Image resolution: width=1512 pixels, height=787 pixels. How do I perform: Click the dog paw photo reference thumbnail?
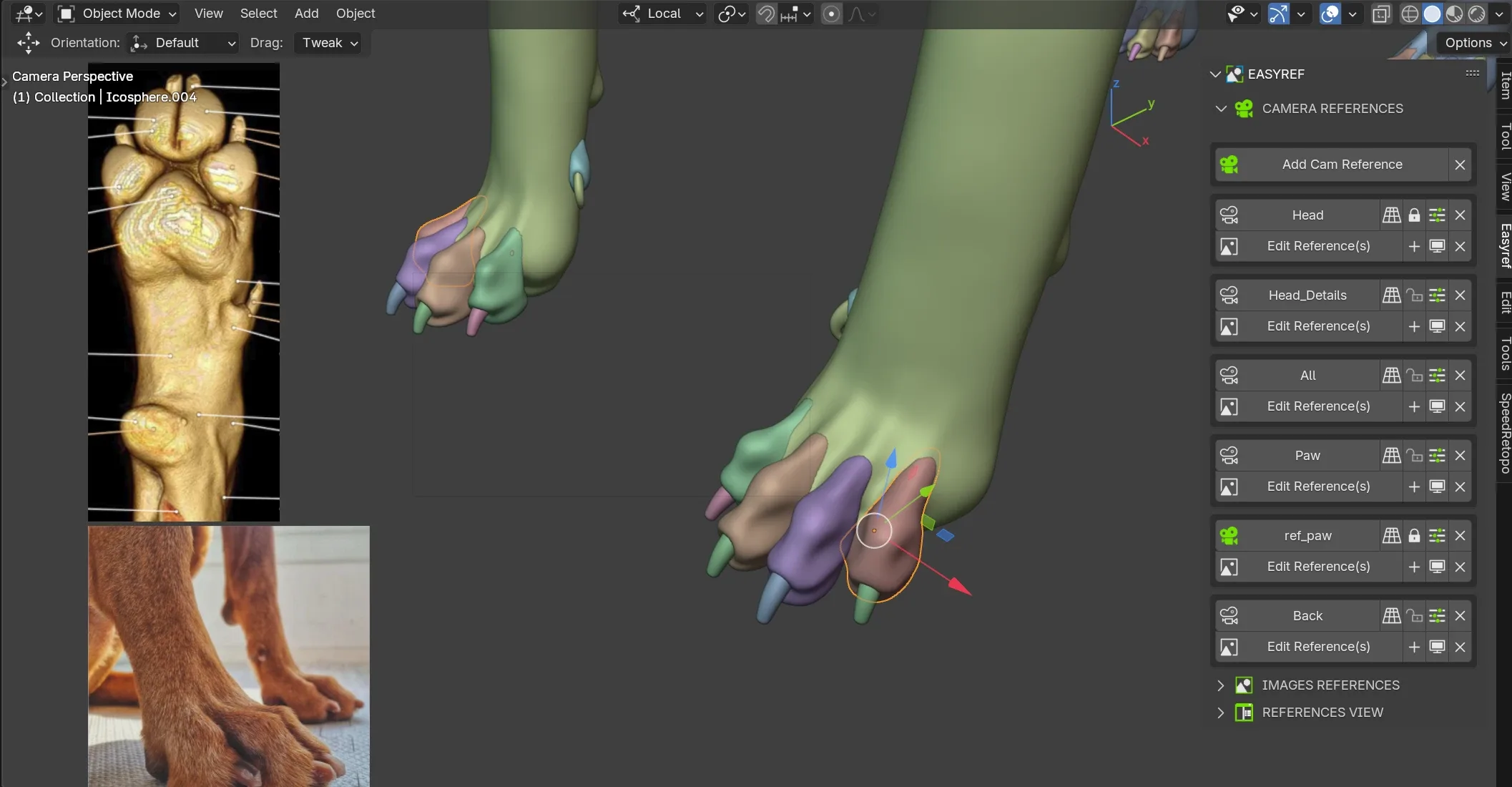pos(229,655)
